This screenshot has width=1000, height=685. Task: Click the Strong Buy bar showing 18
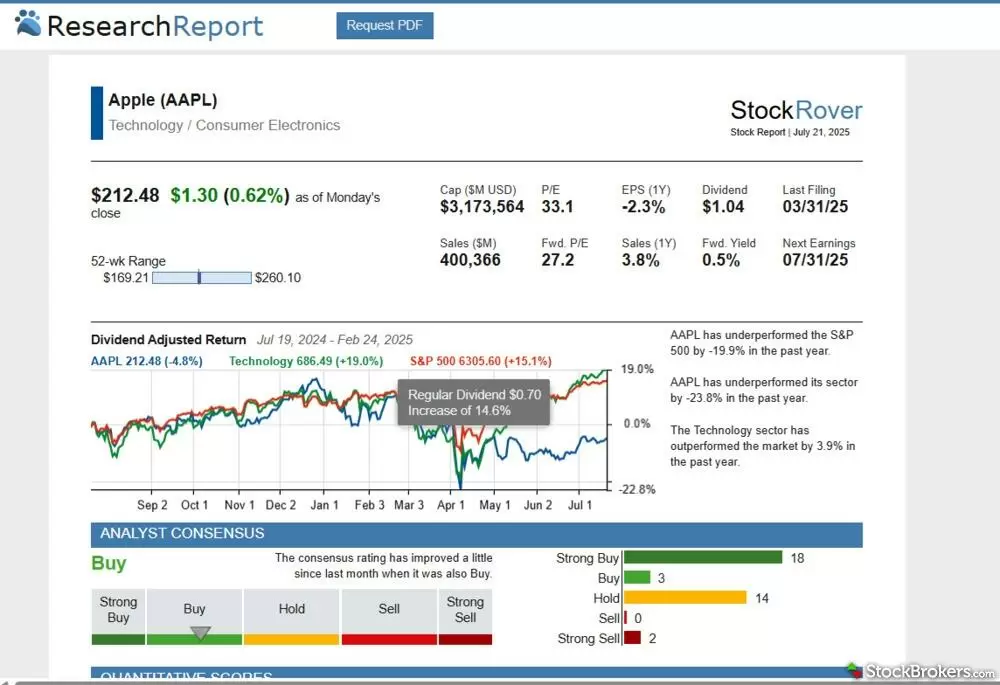(703, 557)
